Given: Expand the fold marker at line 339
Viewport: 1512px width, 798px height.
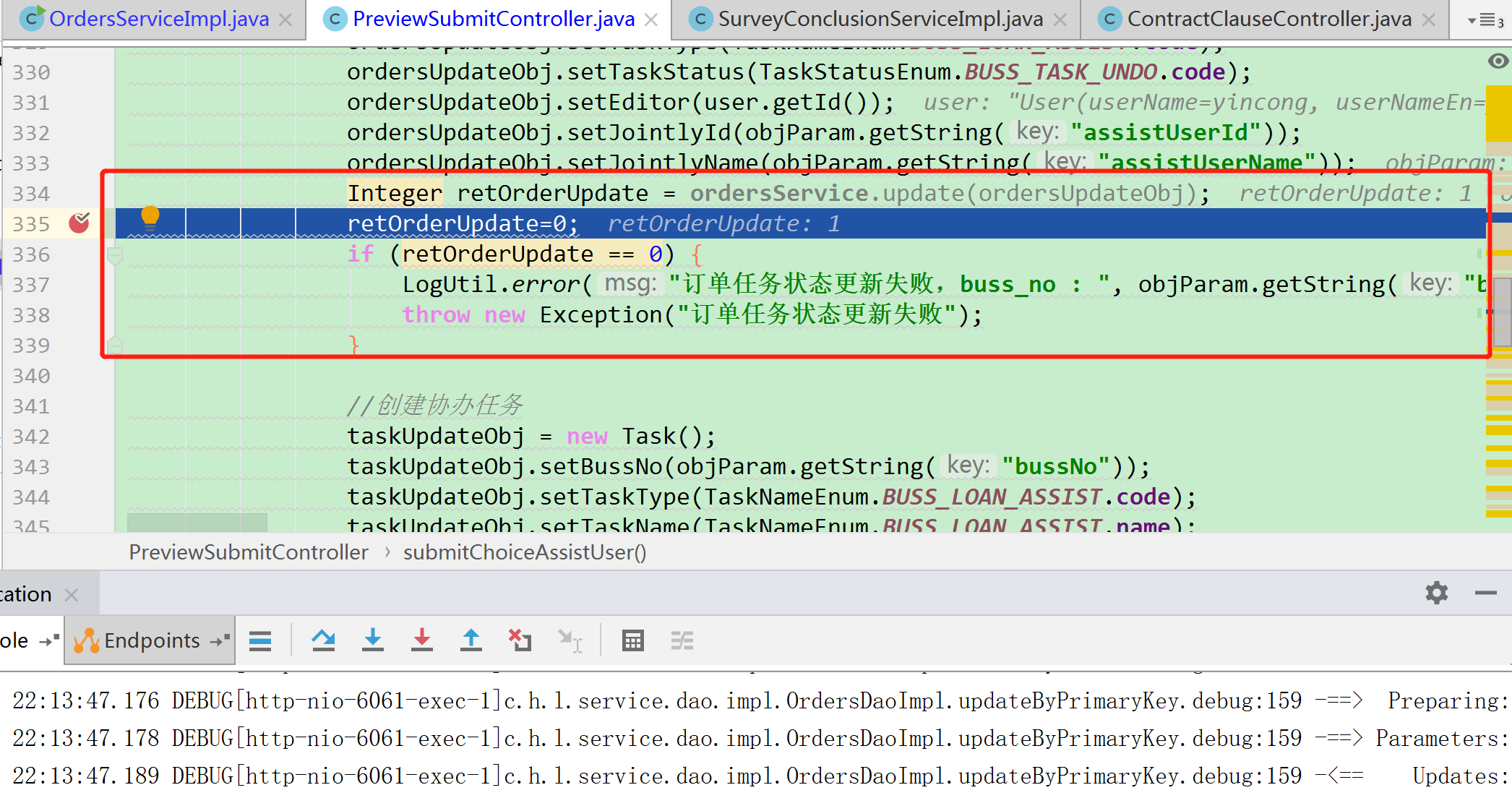Looking at the screenshot, I should click(x=115, y=345).
